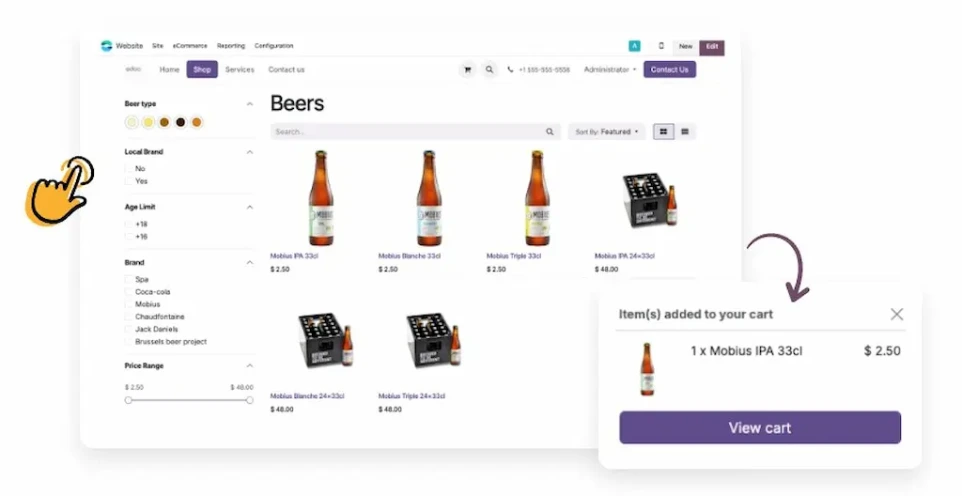Check the Mobius brand checkbox
The width and height of the screenshot is (962, 496).
click(129, 304)
